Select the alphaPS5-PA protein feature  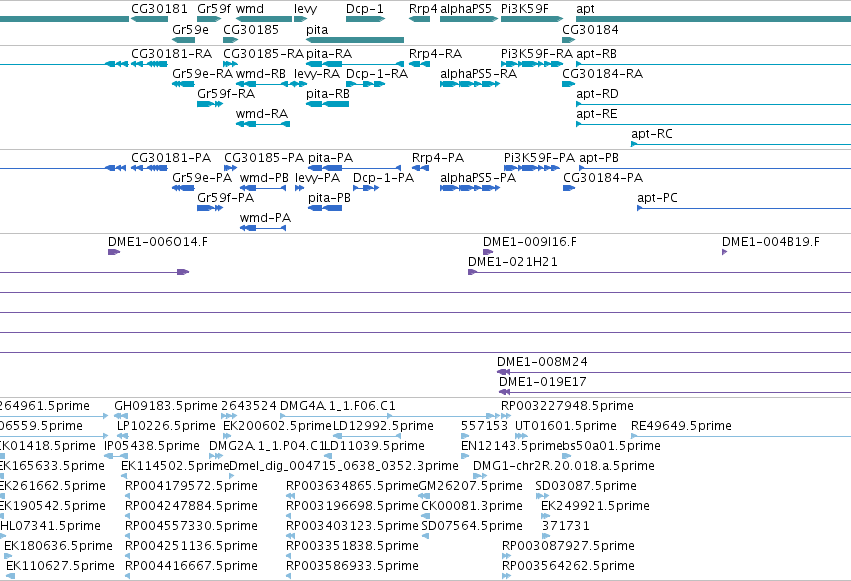(x=470, y=188)
